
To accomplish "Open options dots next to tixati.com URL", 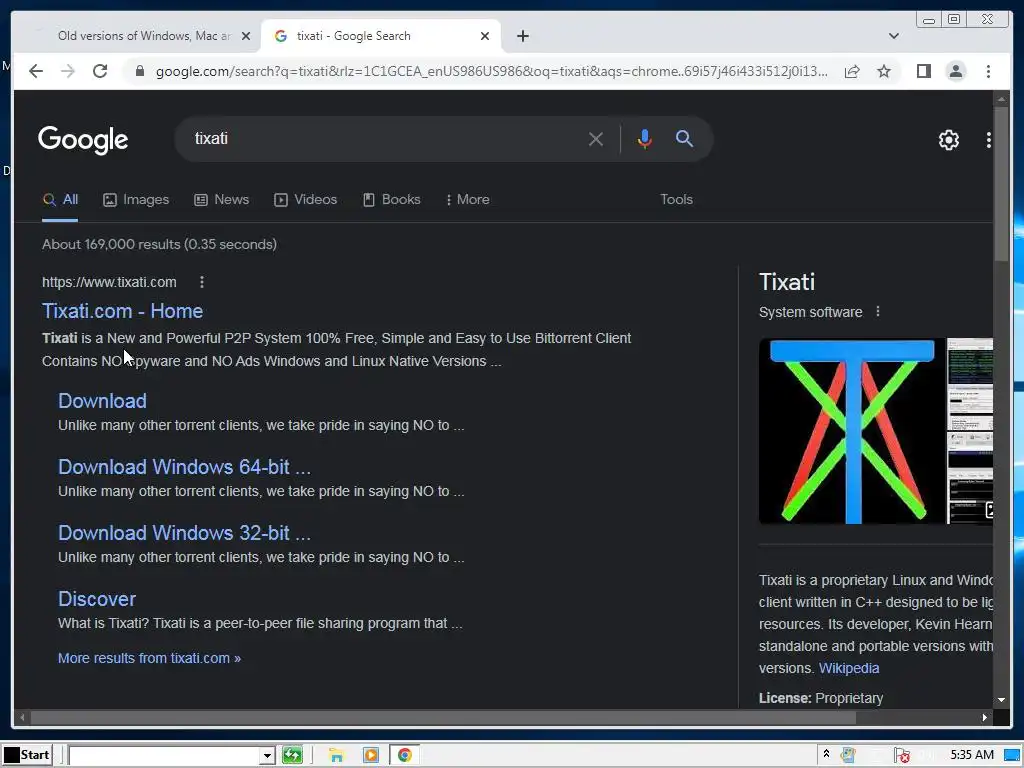I will click(x=202, y=282).
